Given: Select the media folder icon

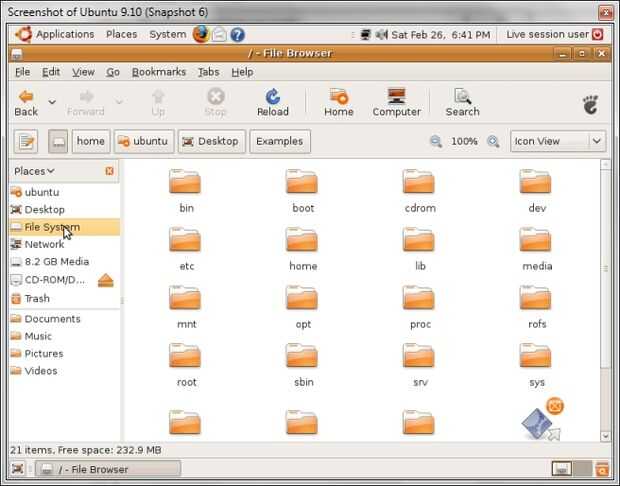Looking at the screenshot, I should click(535, 240).
